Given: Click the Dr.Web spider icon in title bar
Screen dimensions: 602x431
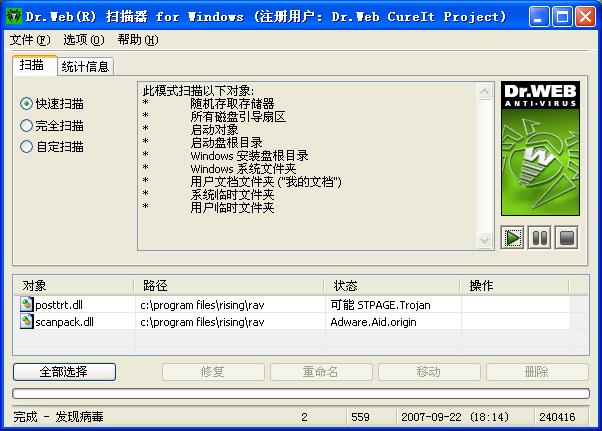Looking at the screenshot, I should [x=14, y=16].
